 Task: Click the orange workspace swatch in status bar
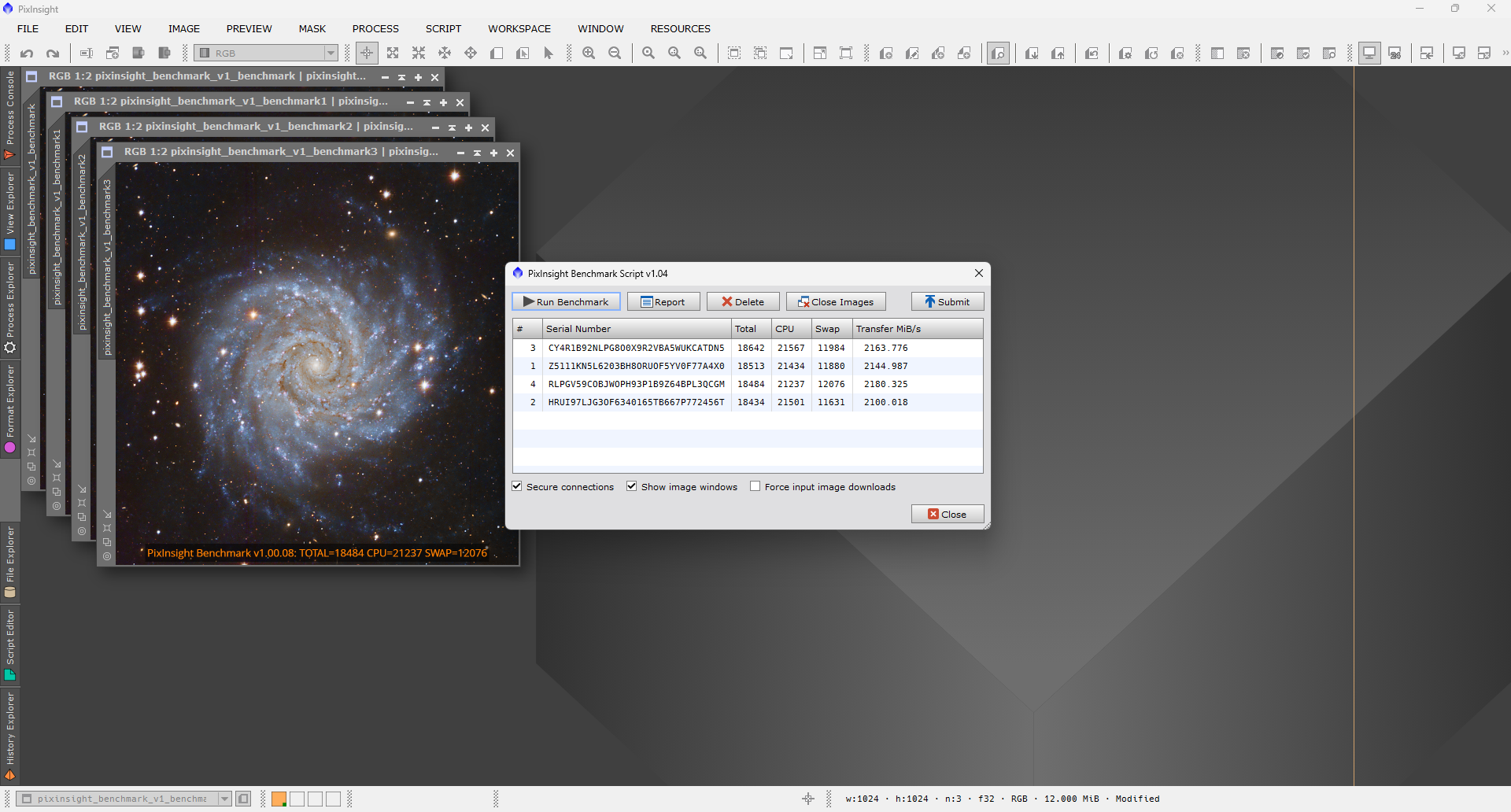pyautogui.click(x=279, y=799)
